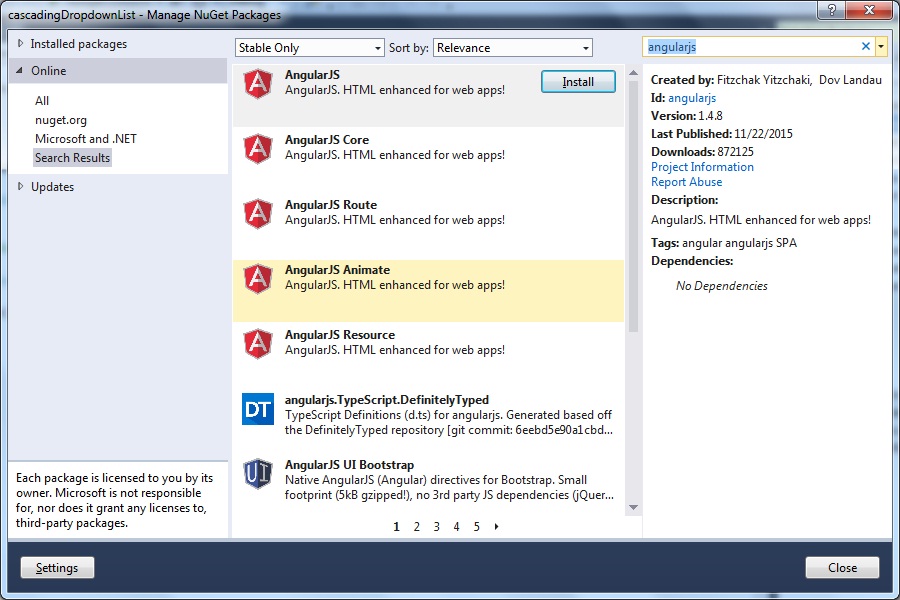Click the AngularJS UI Bootstrap package icon
Image resolution: width=900 pixels, height=600 pixels.
click(257, 473)
